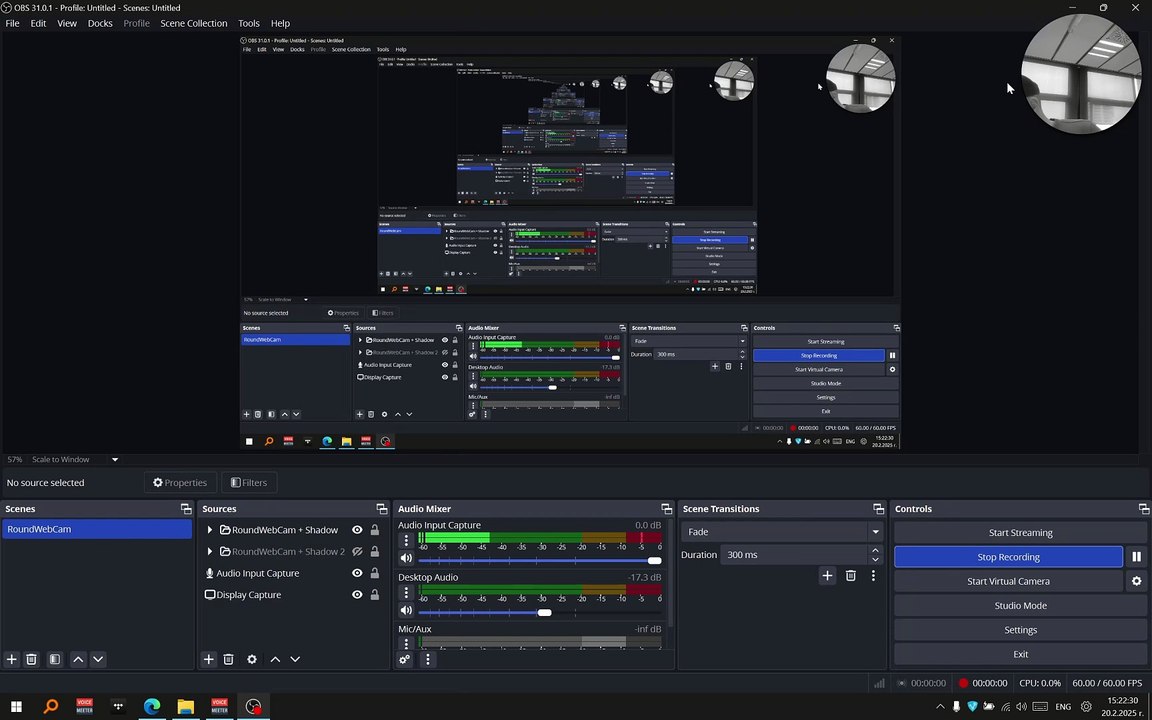Open File Explorer from the taskbar
The width and height of the screenshot is (1152, 720).
186,707
